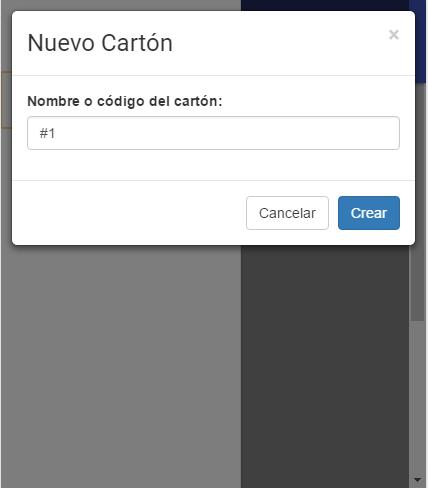Click the orange-bordered box peeking behind the dialog

click(6, 100)
